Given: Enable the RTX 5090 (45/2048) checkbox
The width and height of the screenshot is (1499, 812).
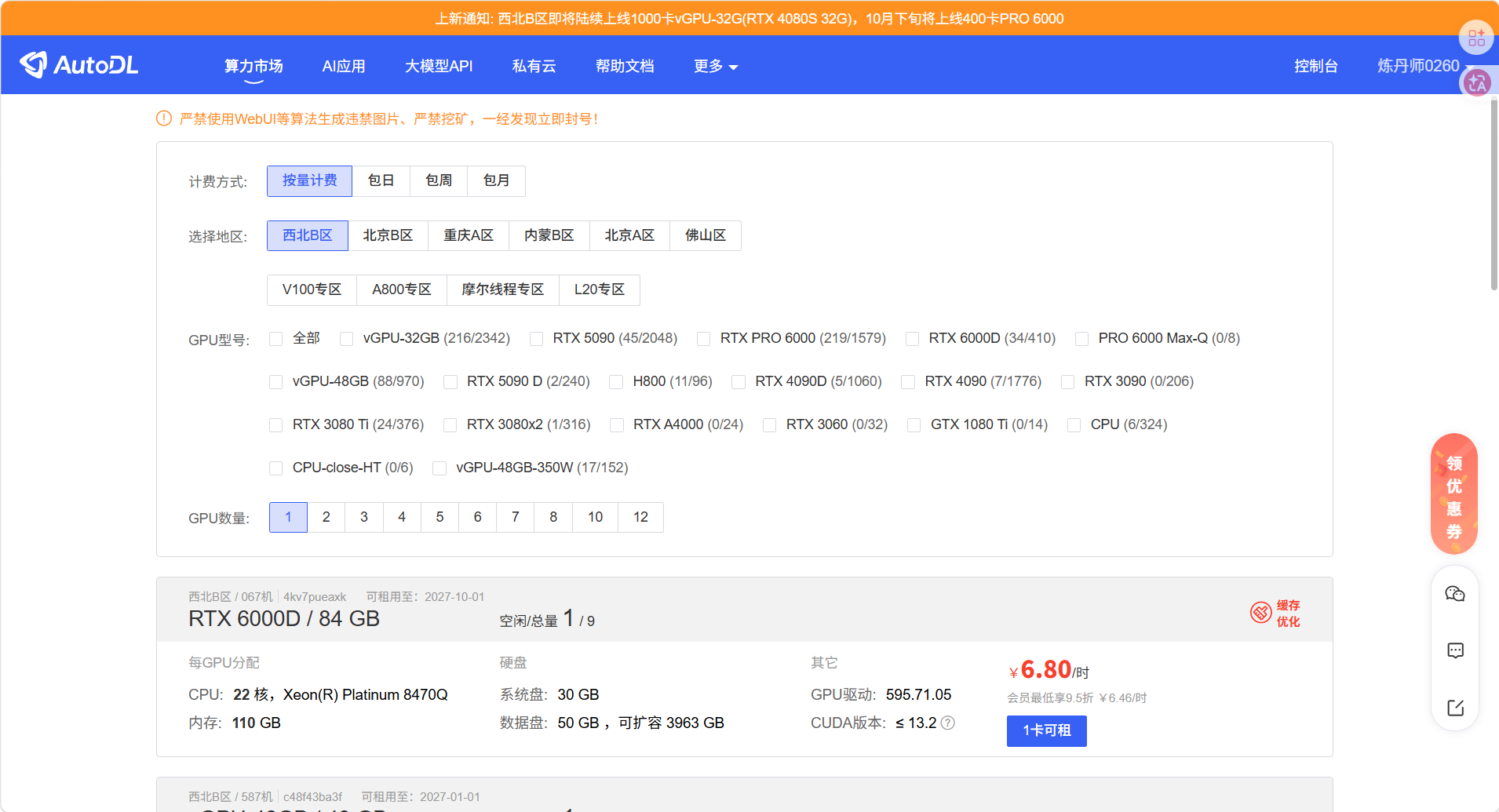Looking at the screenshot, I should pyautogui.click(x=536, y=339).
